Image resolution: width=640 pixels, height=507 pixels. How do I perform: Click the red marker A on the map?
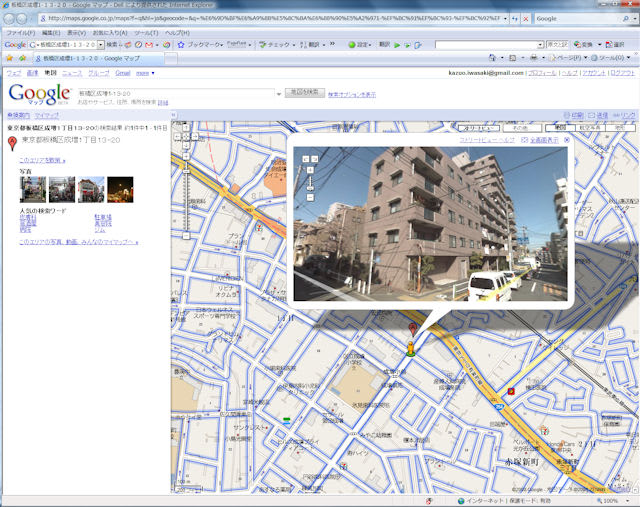(413, 328)
